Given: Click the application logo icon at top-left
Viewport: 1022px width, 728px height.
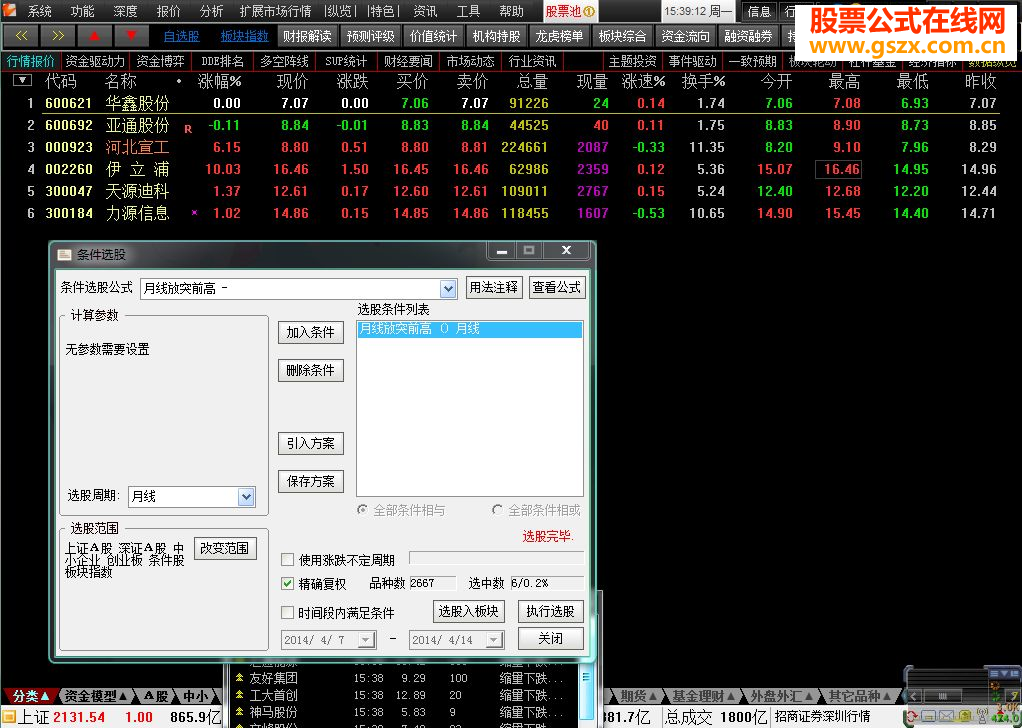Looking at the screenshot, I should coord(9,10).
